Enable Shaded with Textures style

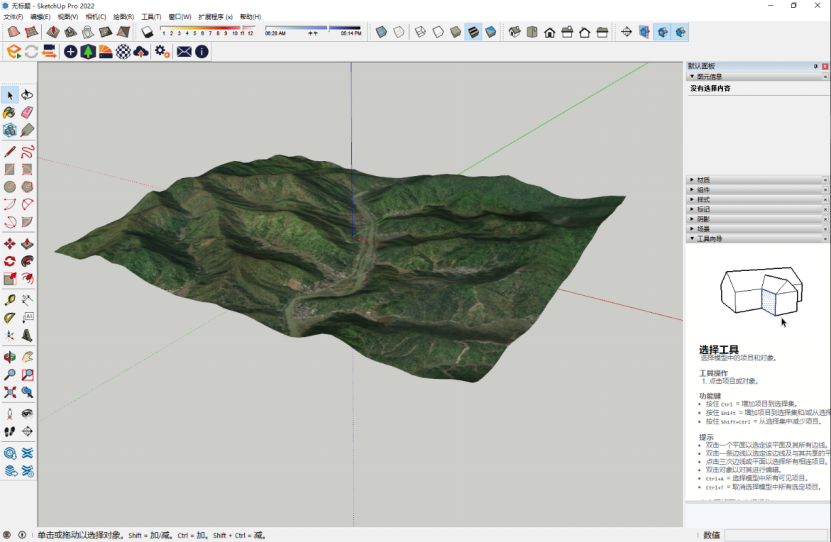(474, 32)
